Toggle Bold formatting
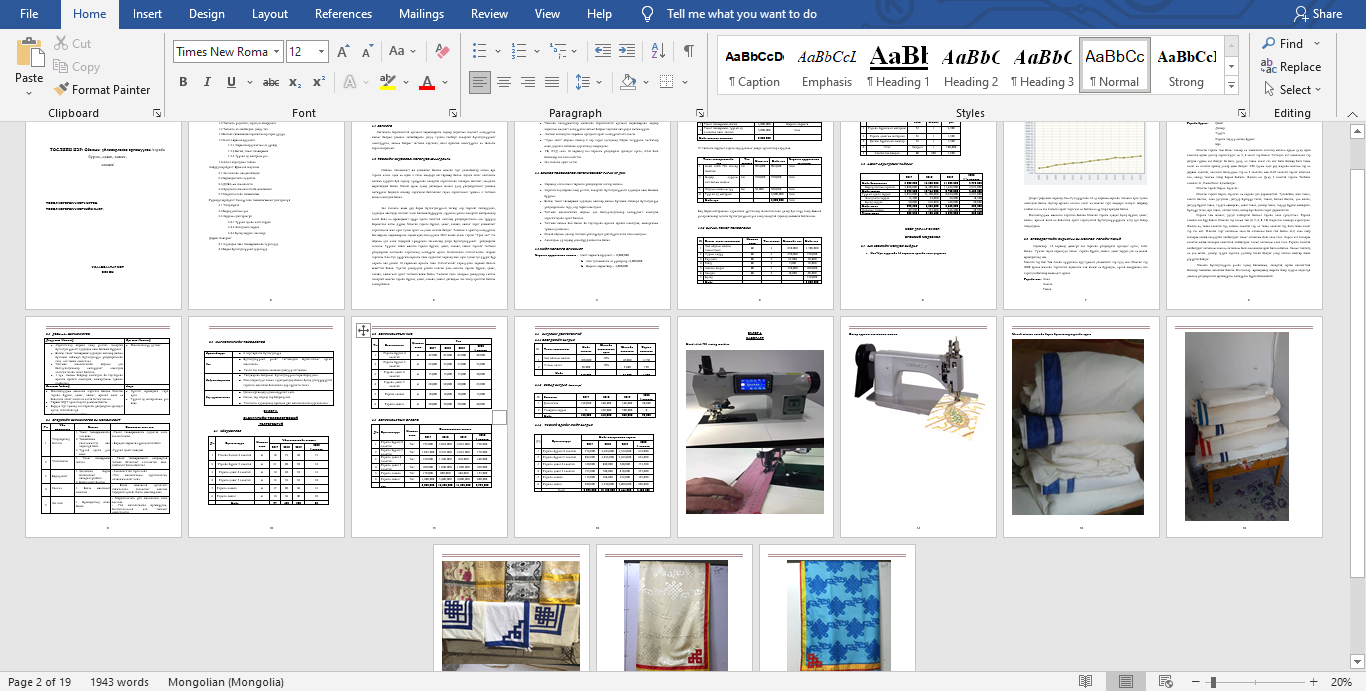 tap(183, 82)
